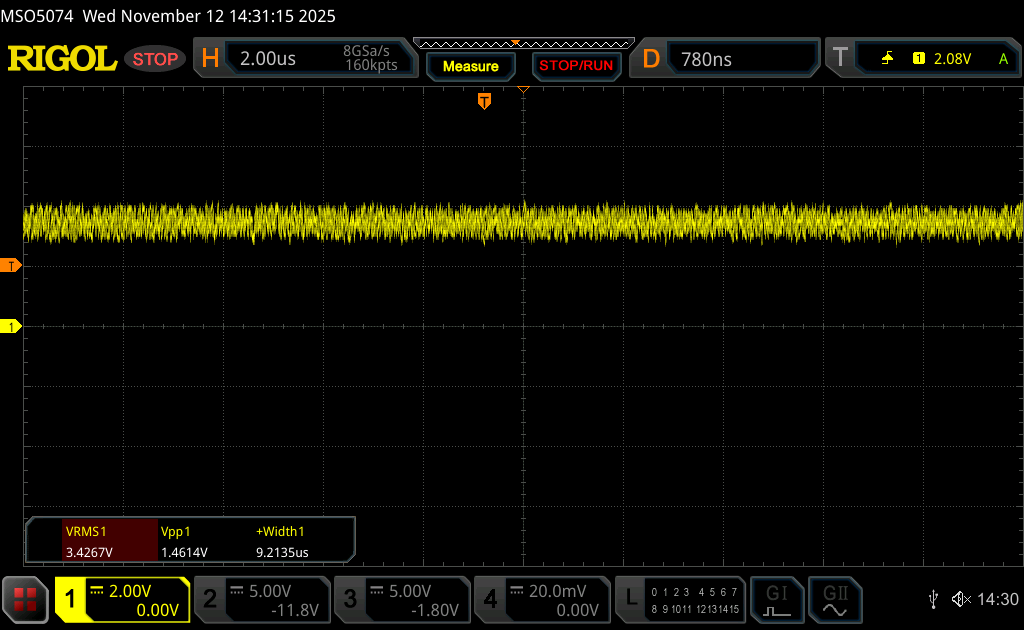The height and width of the screenshot is (630, 1024).
Task: Enable channel 3 with -1.80V offset
Action: 402,599
